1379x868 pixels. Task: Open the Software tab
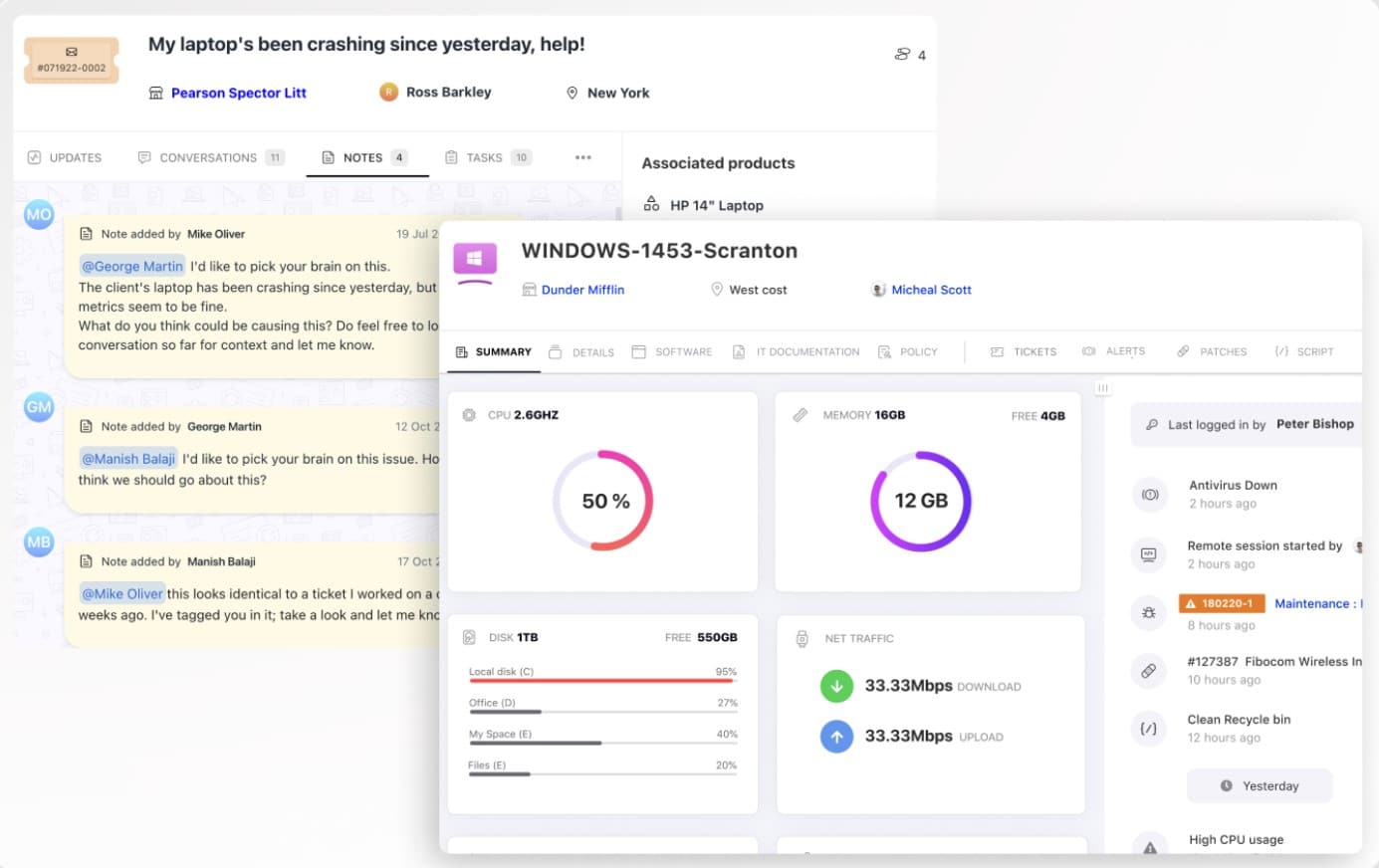[672, 351]
